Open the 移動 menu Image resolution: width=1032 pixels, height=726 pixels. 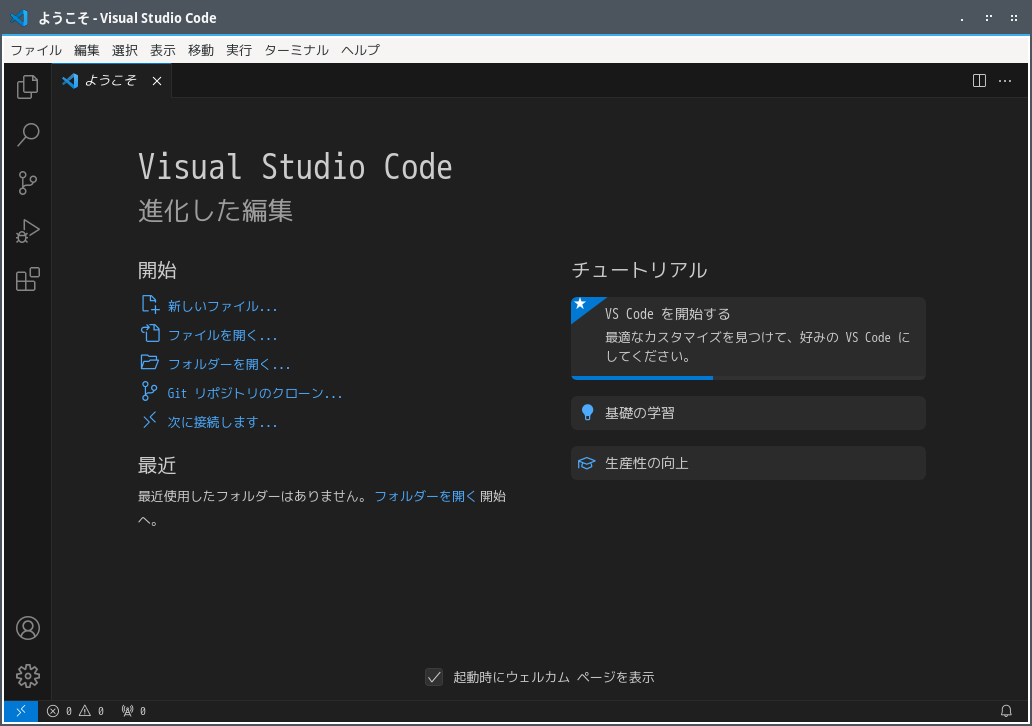coord(201,50)
